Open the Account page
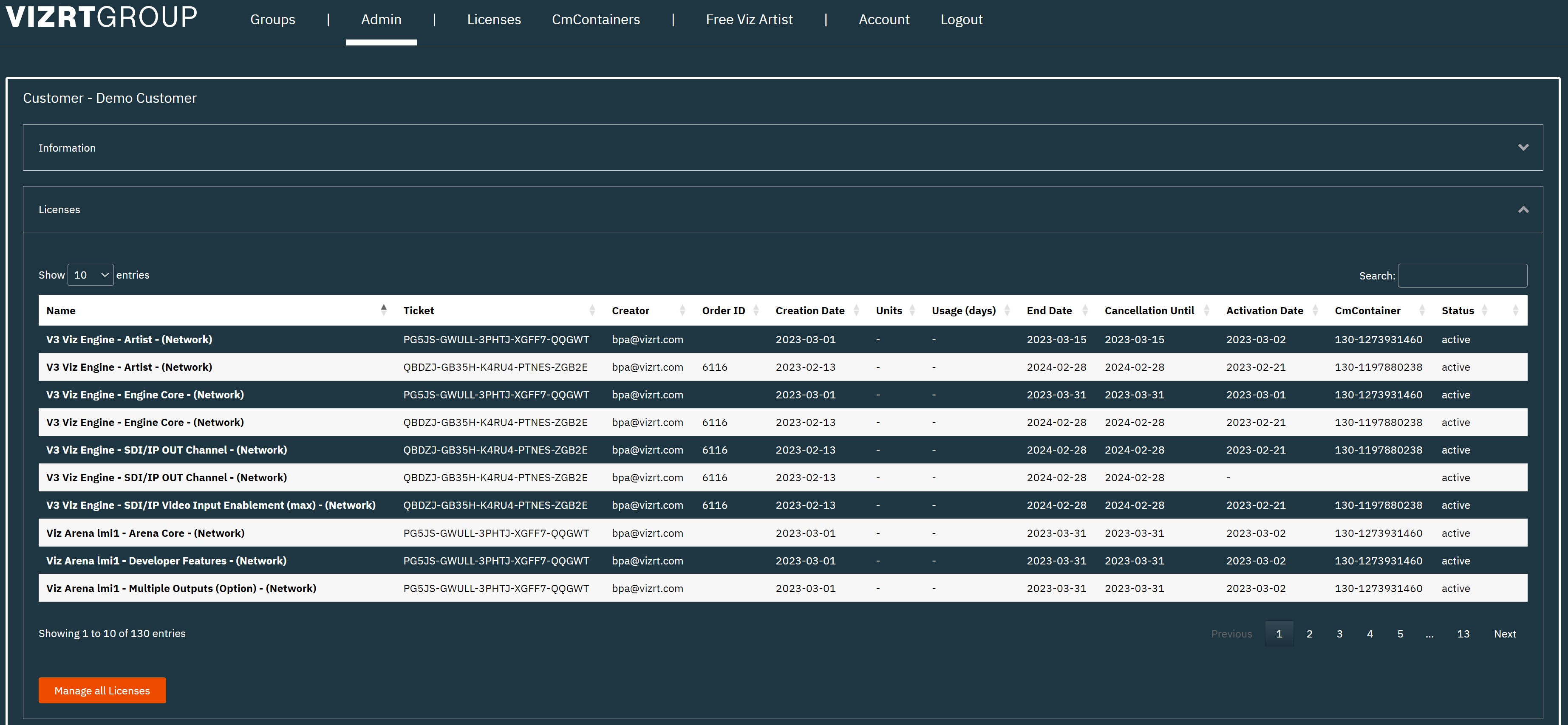Image resolution: width=1568 pixels, height=725 pixels. [884, 20]
